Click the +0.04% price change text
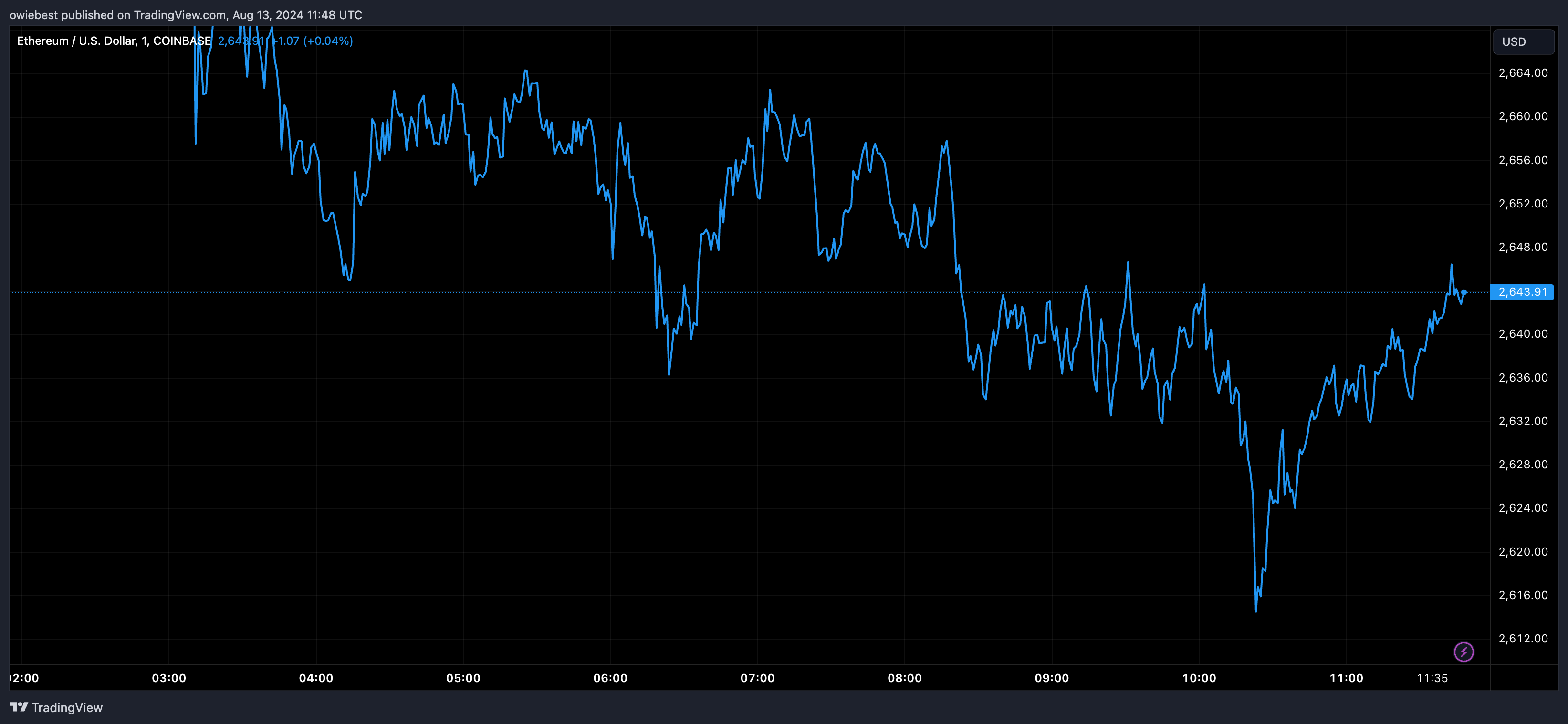 tap(329, 41)
